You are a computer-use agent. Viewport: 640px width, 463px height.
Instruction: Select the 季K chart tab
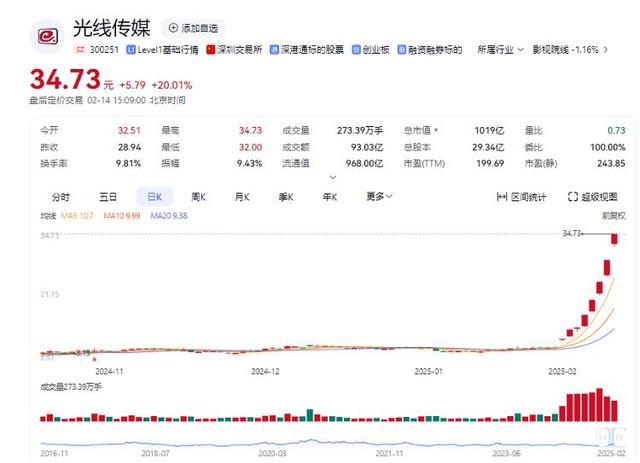click(286, 197)
